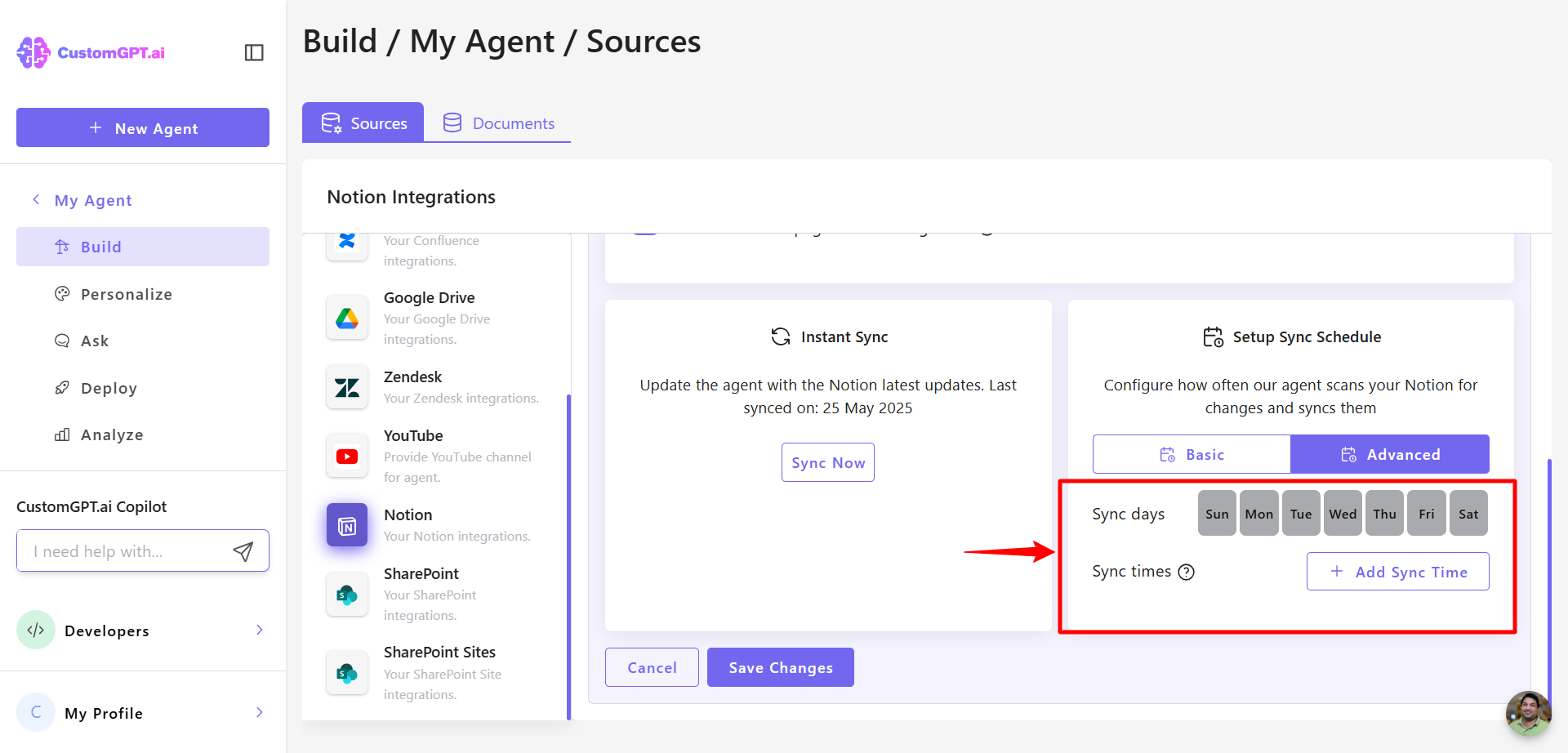Expand the My Profile arrow

(260, 712)
